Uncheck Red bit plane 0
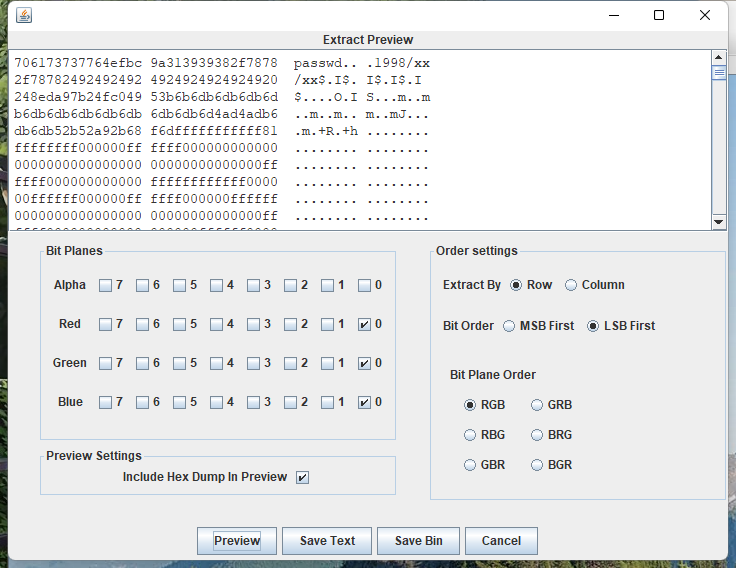The width and height of the screenshot is (736, 568). [365, 324]
